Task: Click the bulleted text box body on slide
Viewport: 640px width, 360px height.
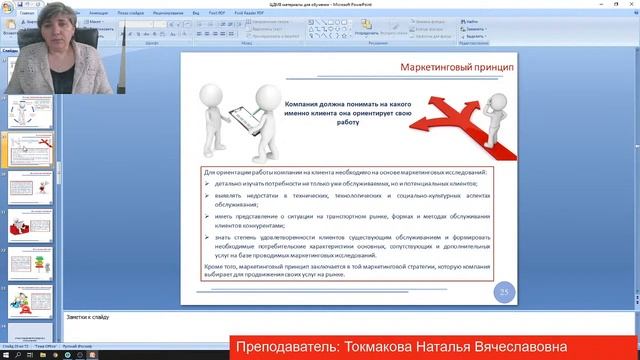Action: click(347, 224)
